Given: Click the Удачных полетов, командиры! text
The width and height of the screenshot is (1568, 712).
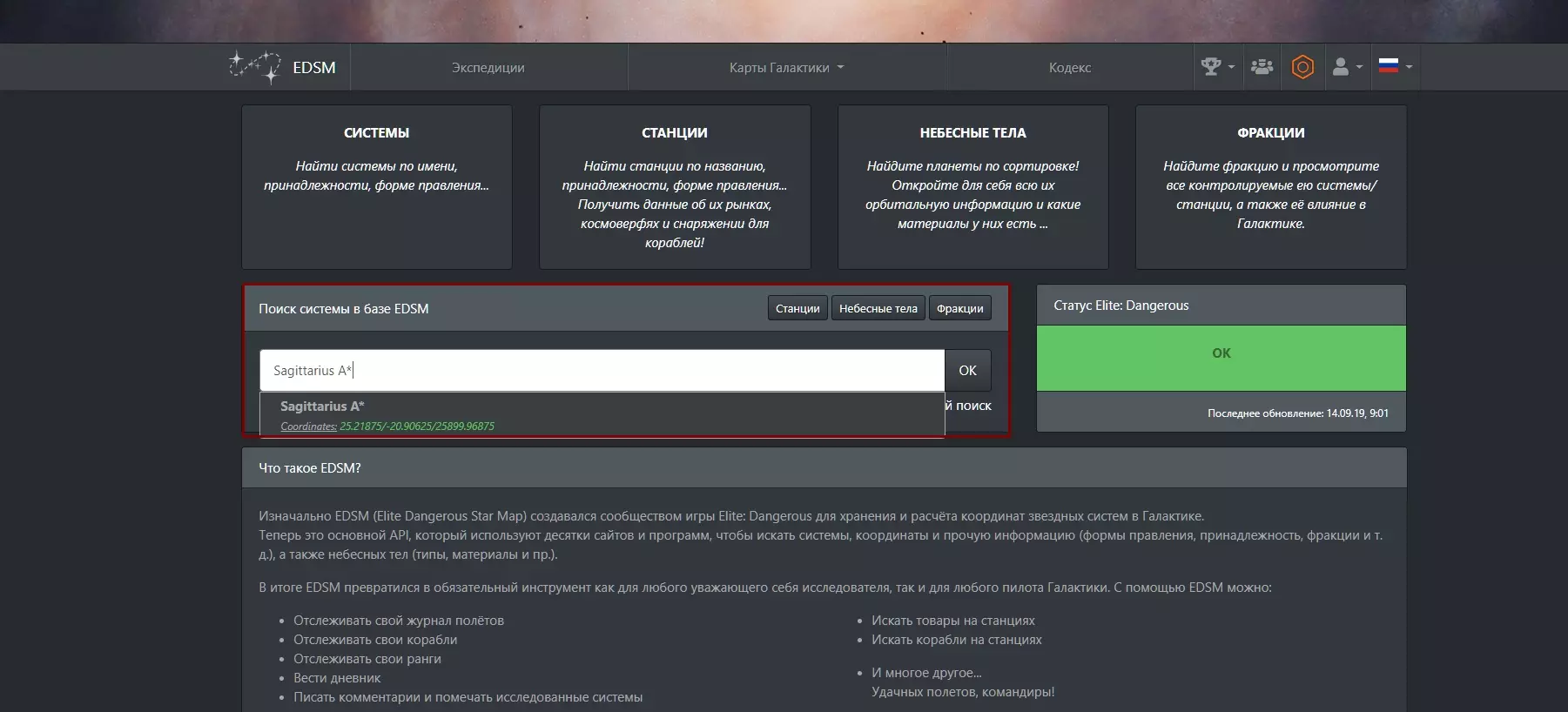Looking at the screenshot, I should (x=963, y=692).
